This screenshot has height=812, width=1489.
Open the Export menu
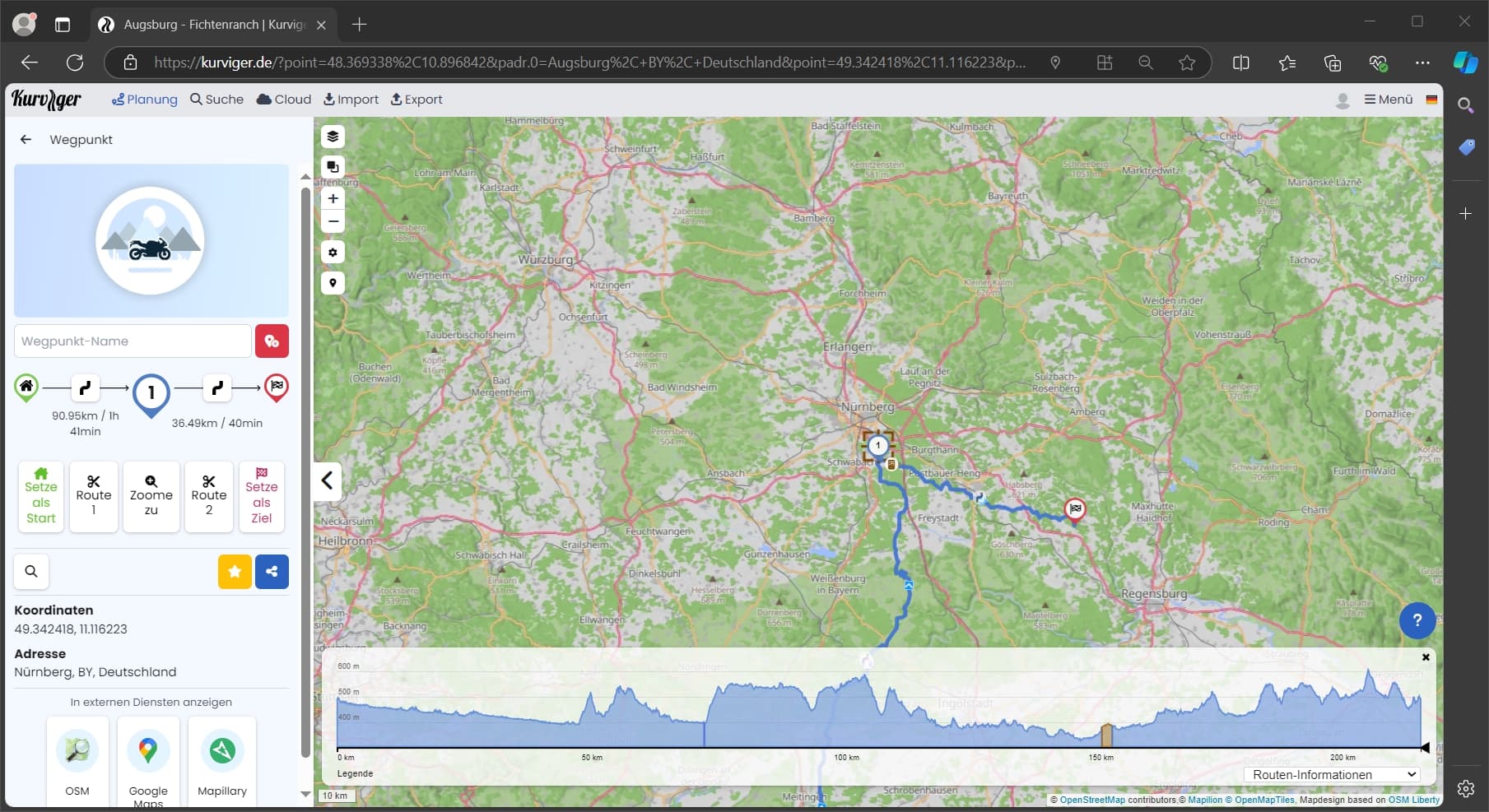pyautogui.click(x=416, y=100)
